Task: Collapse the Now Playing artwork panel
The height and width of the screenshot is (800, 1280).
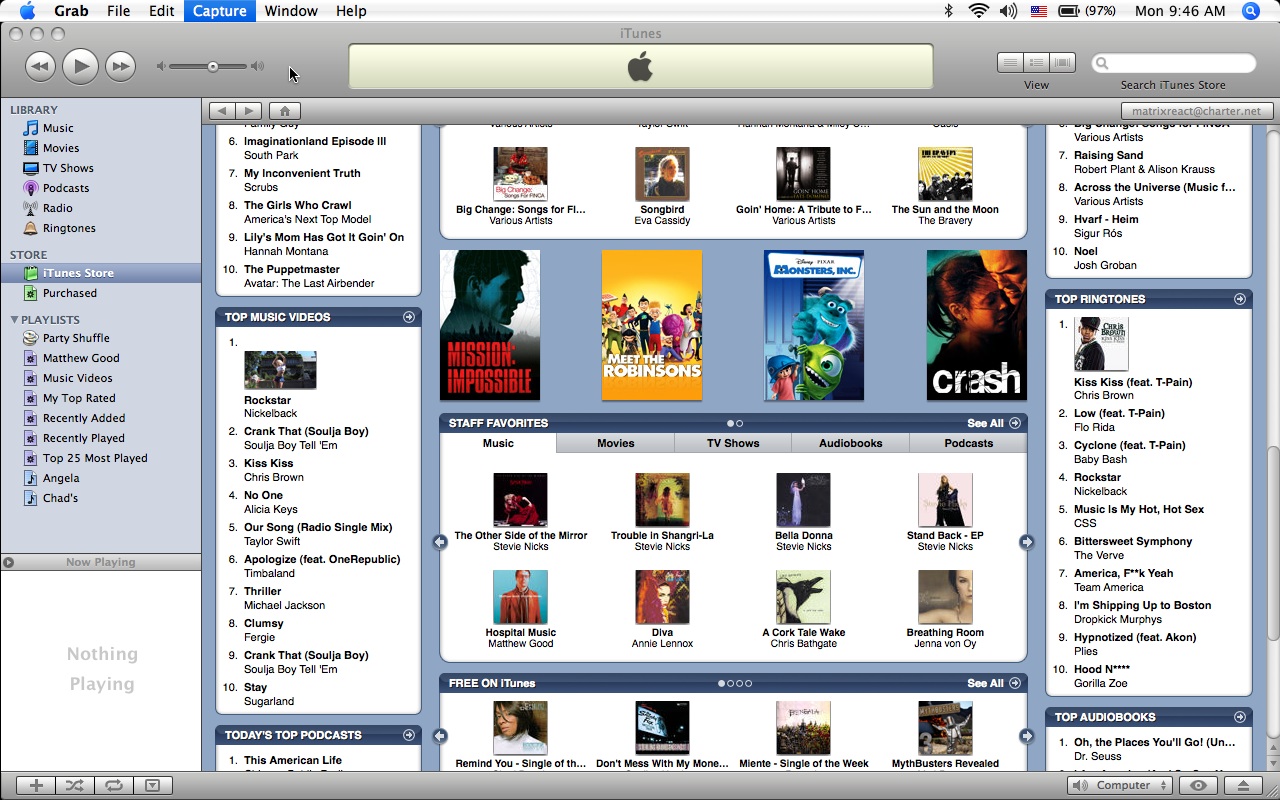Action: tap(9, 562)
